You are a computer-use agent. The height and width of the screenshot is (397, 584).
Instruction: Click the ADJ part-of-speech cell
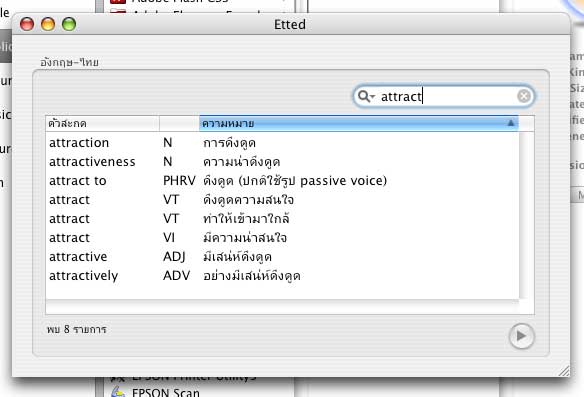click(x=174, y=257)
